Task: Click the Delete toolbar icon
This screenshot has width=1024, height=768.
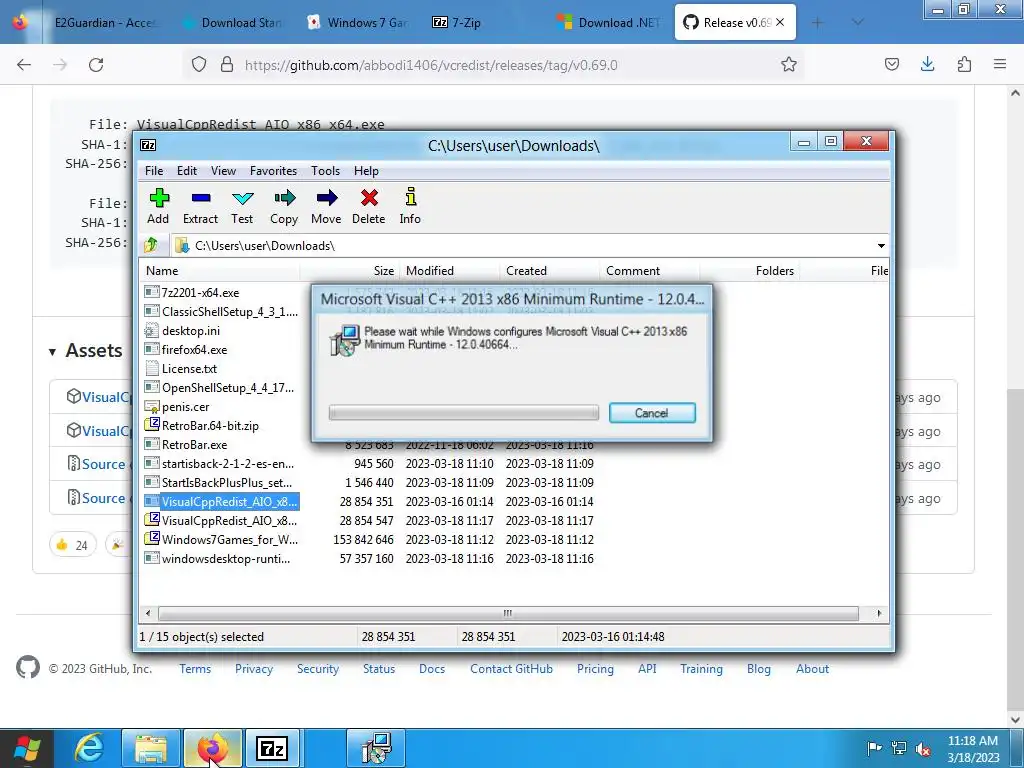Action: (368, 206)
